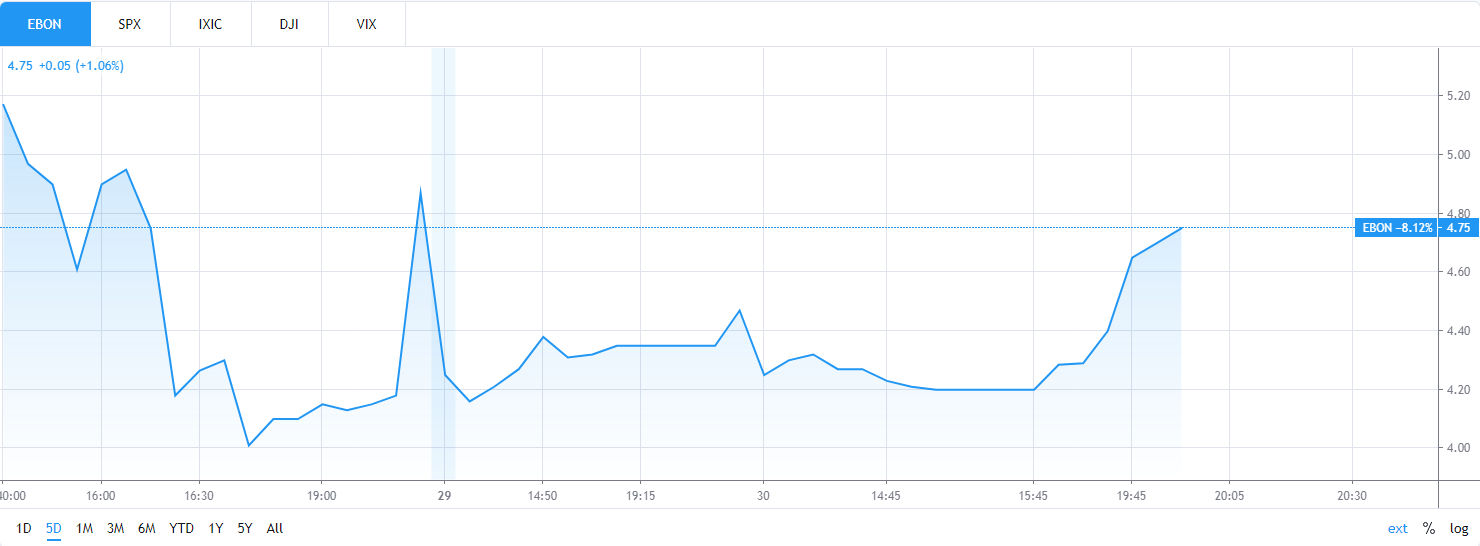Image resolution: width=1480 pixels, height=546 pixels.
Task: Toggle extended hours (ext)
Action: 1398,528
